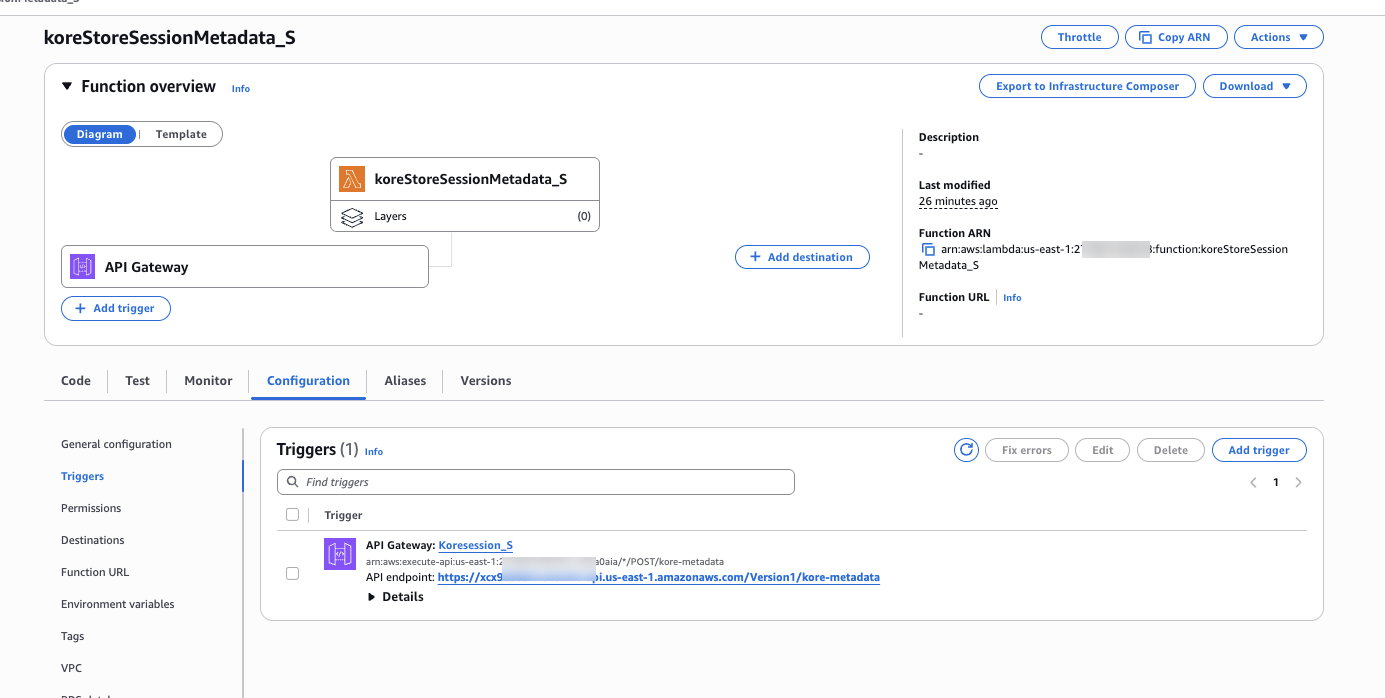Open the API Gateway icon in function overview
The height and width of the screenshot is (698, 1385).
point(81,266)
